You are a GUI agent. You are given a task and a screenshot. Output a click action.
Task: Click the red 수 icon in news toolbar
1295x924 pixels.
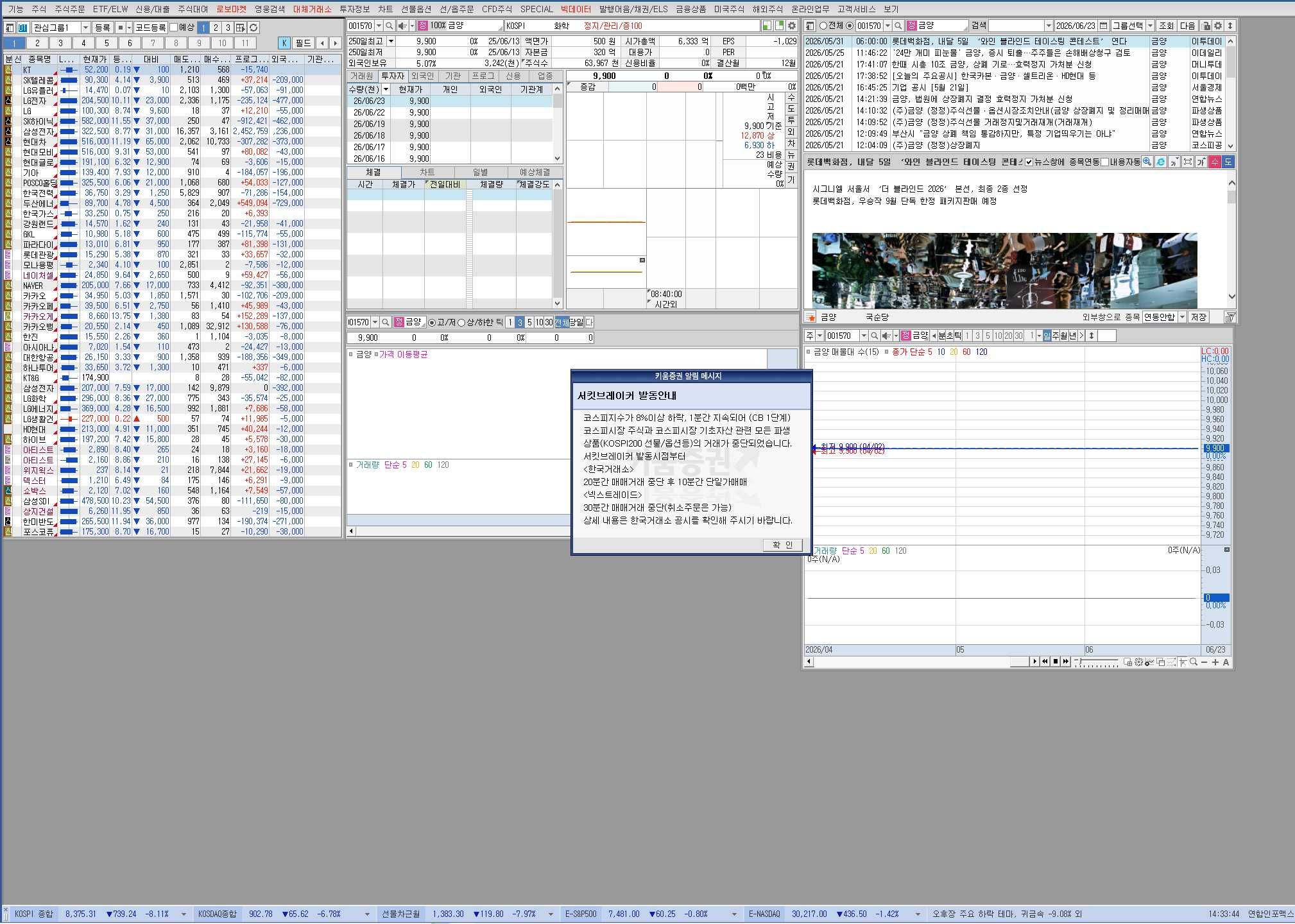[1215, 162]
